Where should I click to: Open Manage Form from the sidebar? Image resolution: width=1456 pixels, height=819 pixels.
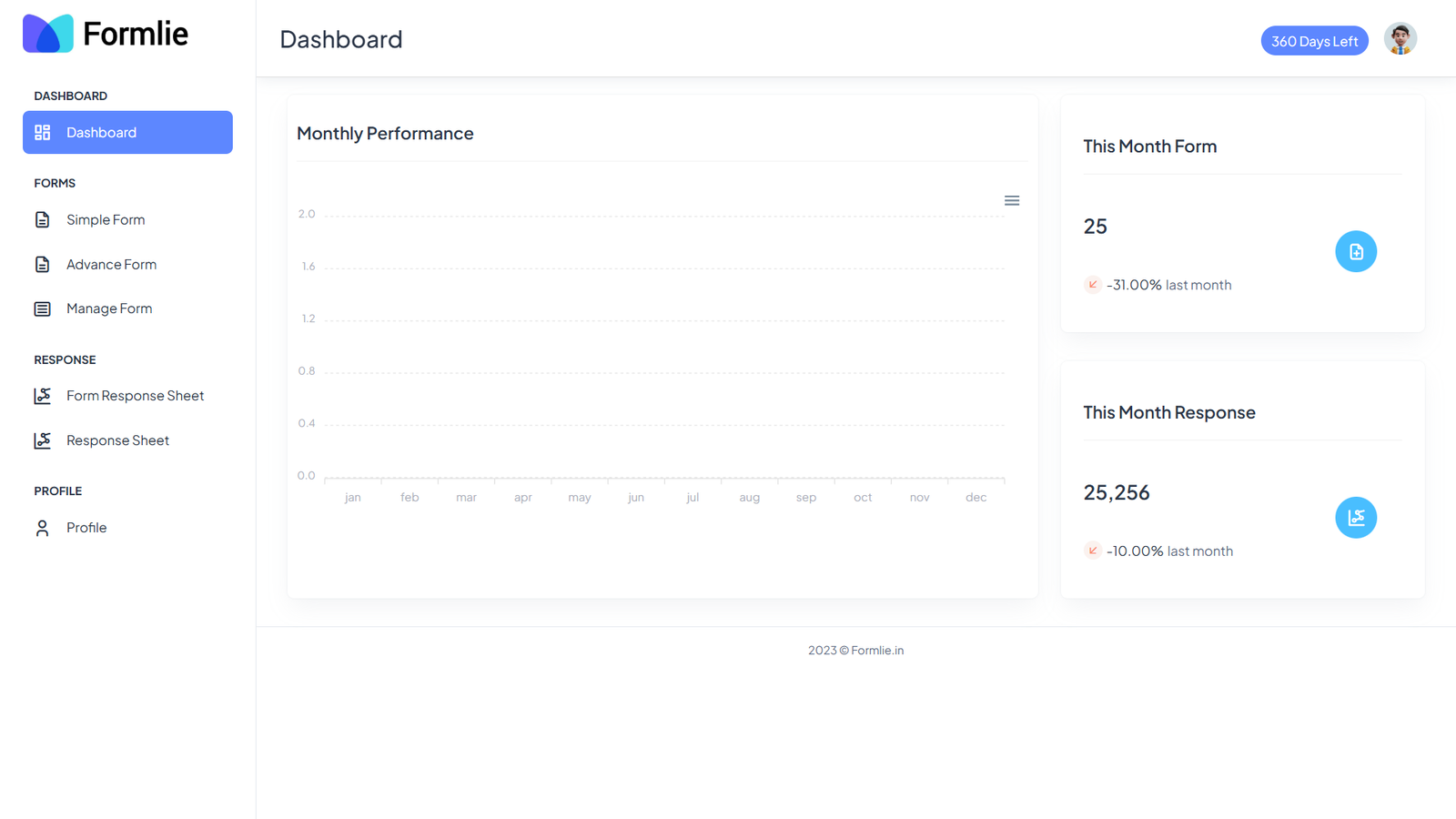tap(109, 308)
